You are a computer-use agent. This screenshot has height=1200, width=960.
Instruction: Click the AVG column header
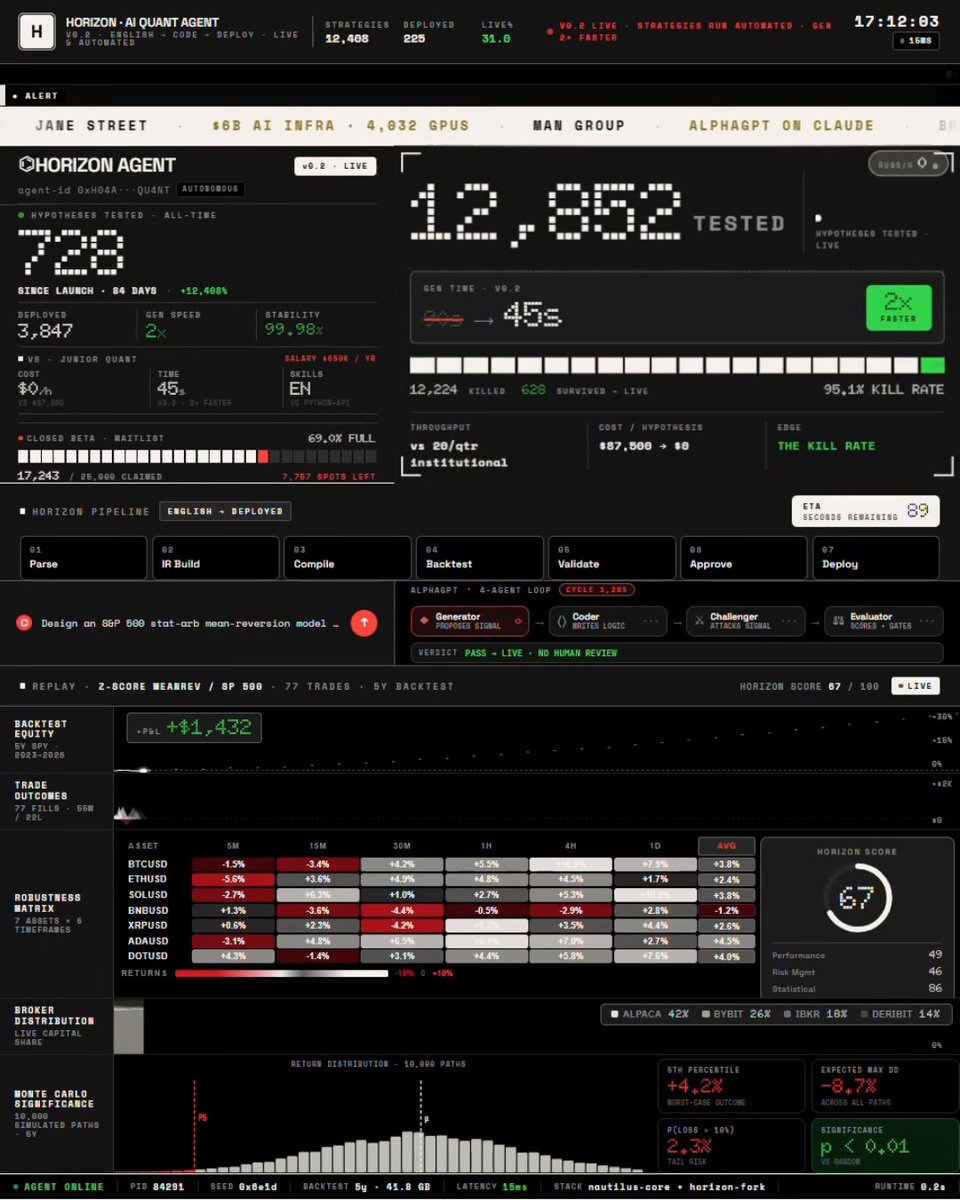click(727, 846)
